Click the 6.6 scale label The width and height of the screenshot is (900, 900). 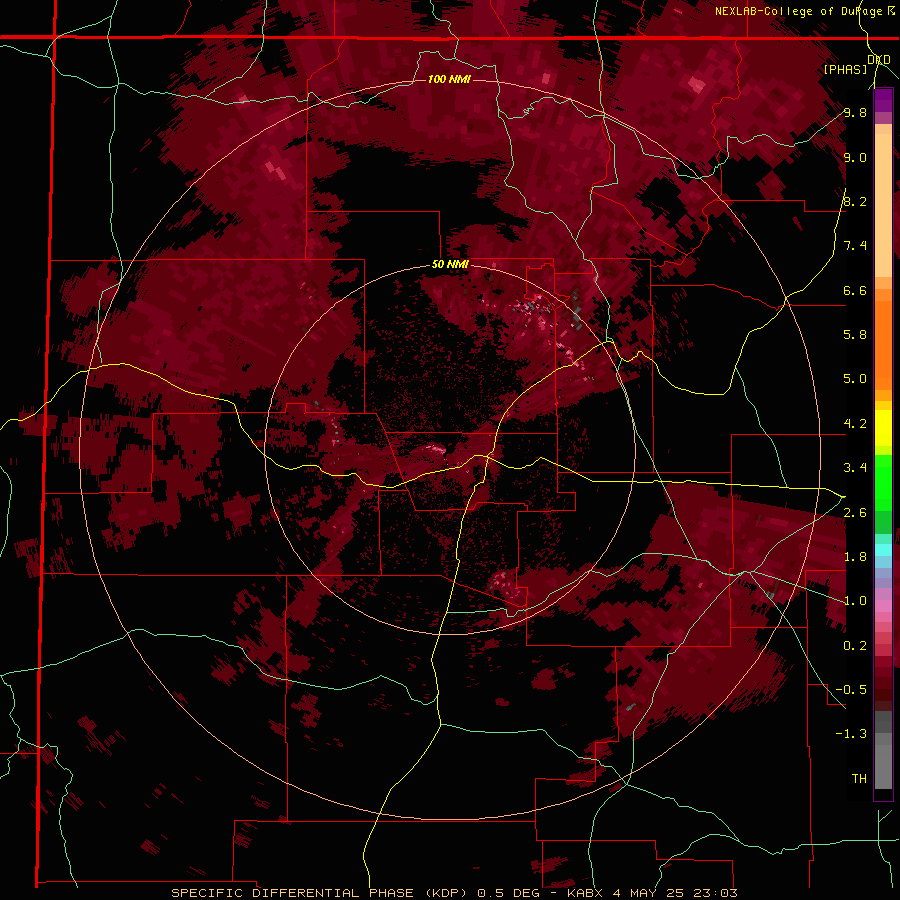[855, 290]
